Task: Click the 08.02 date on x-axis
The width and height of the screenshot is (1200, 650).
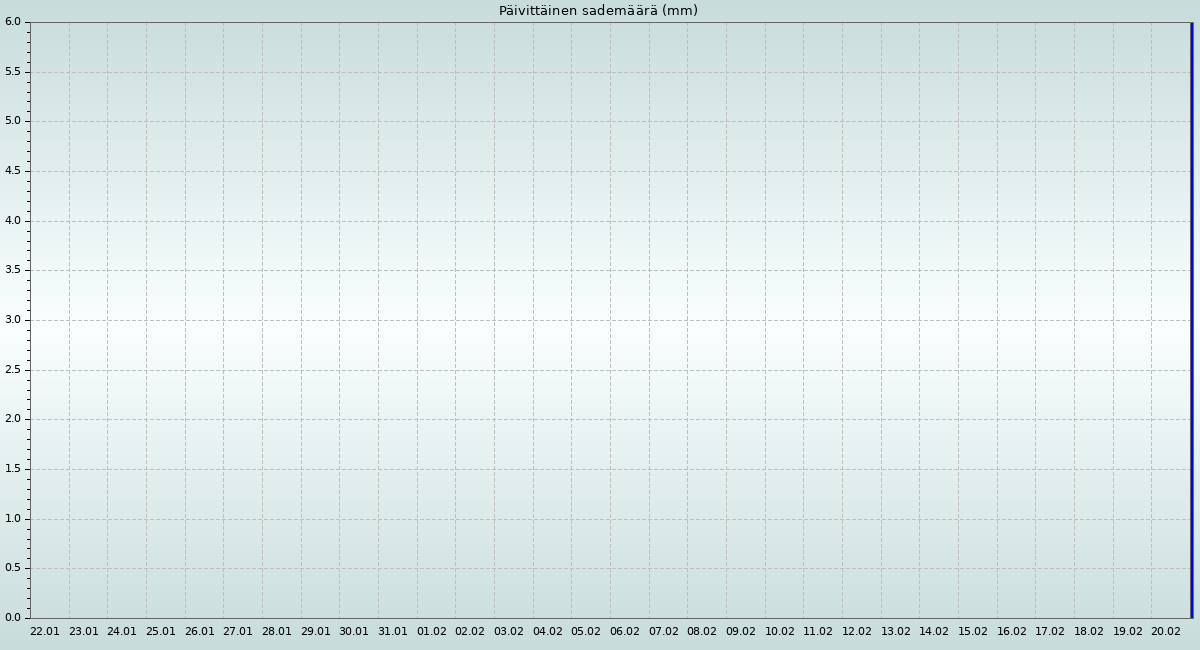Action: click(x=702, y=632)
